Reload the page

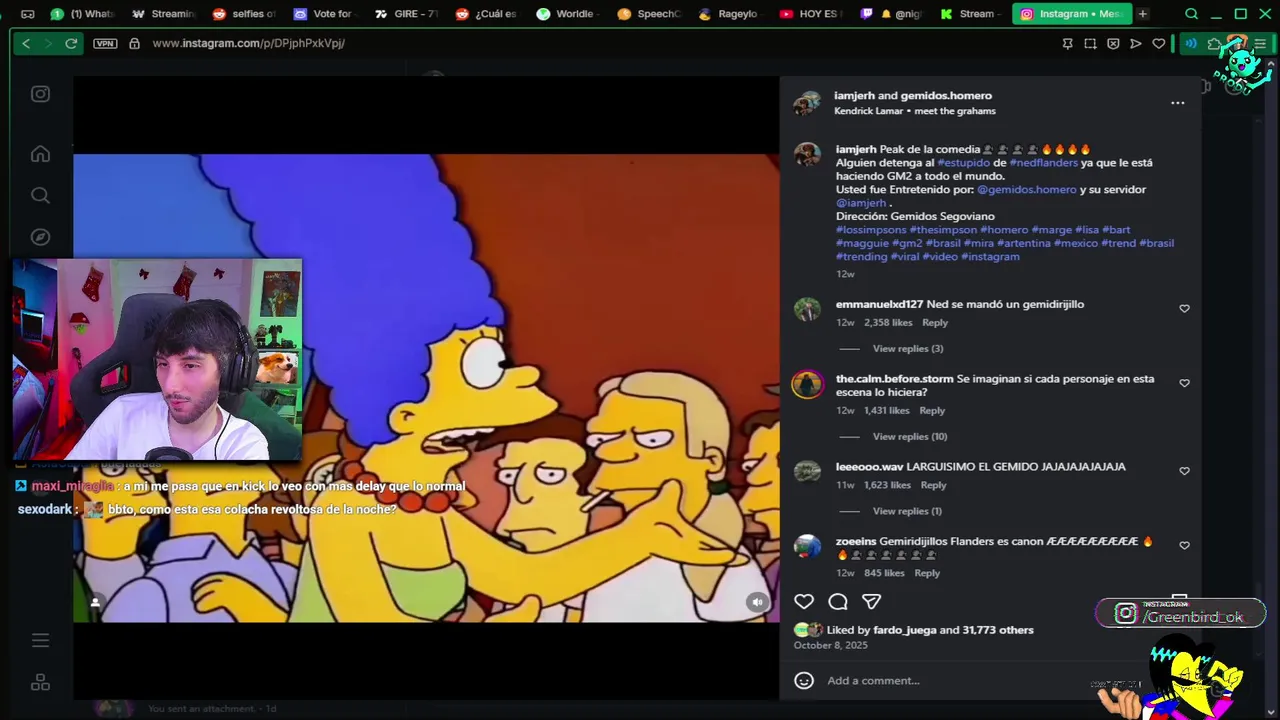[71, 43]
